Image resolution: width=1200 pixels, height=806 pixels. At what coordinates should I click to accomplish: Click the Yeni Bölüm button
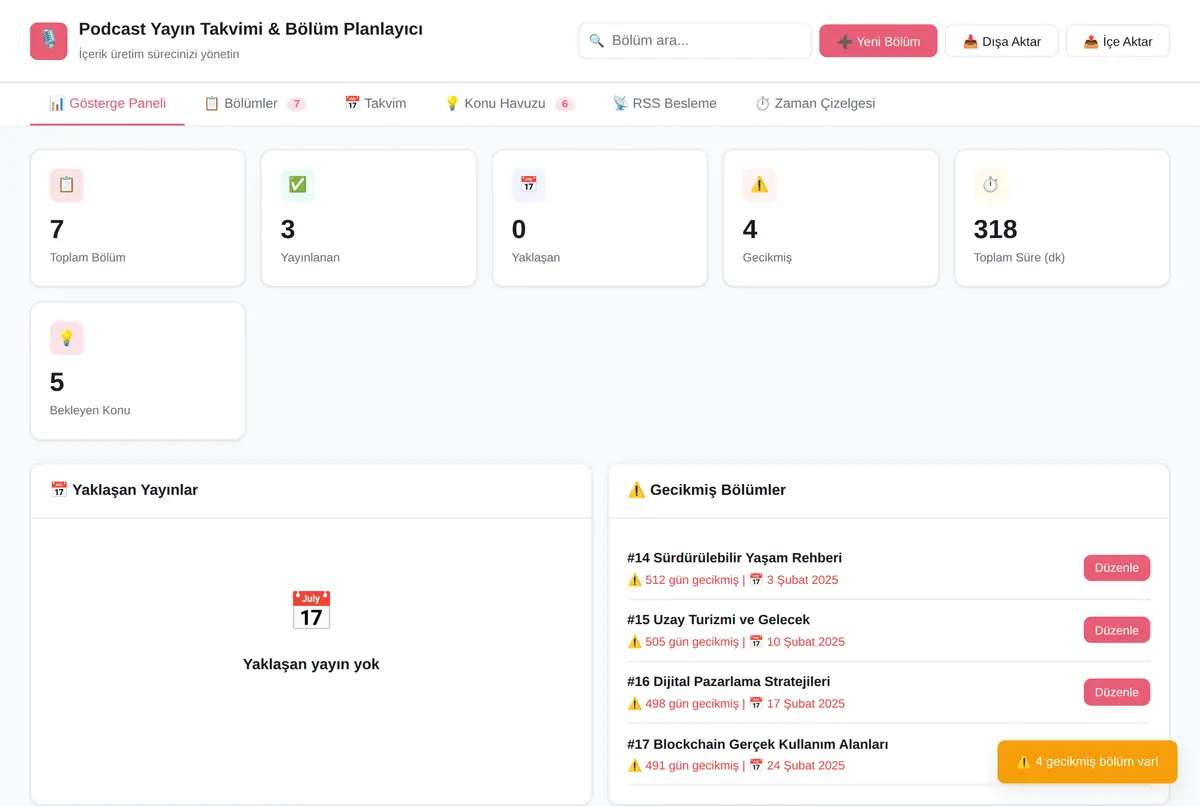(878, 41)
